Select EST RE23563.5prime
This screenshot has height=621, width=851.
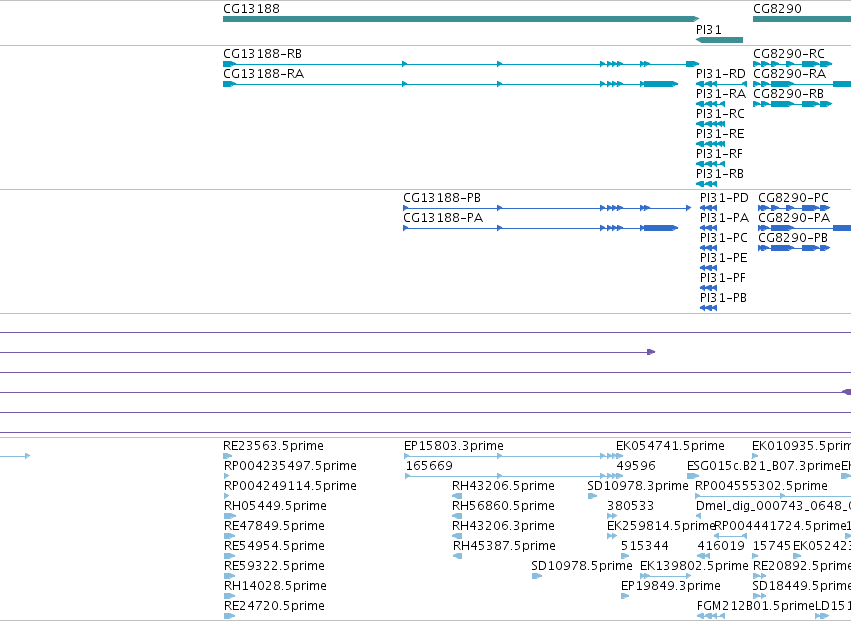[273, 446]
